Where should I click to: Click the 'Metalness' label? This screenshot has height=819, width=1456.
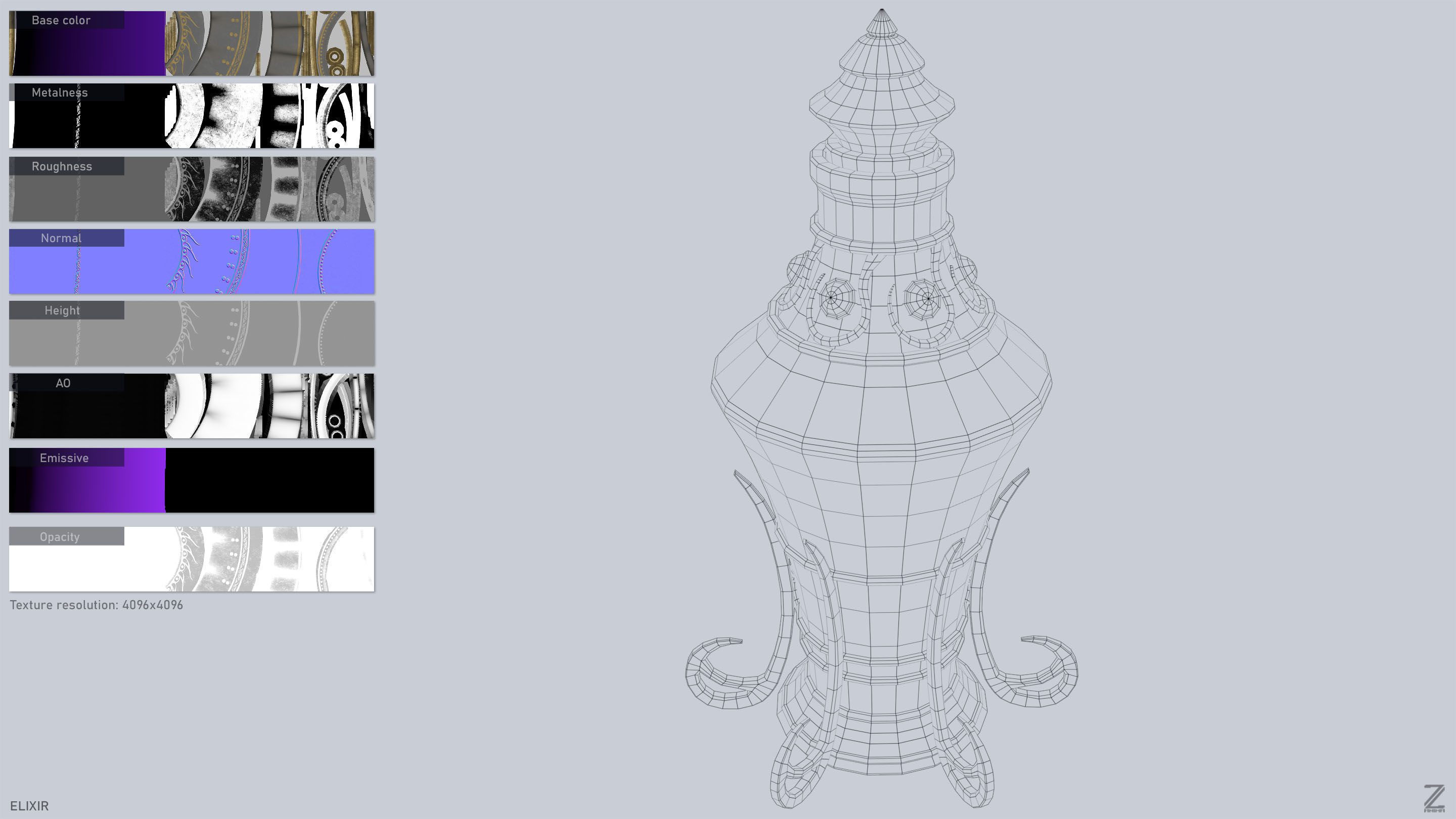(60, 93)
